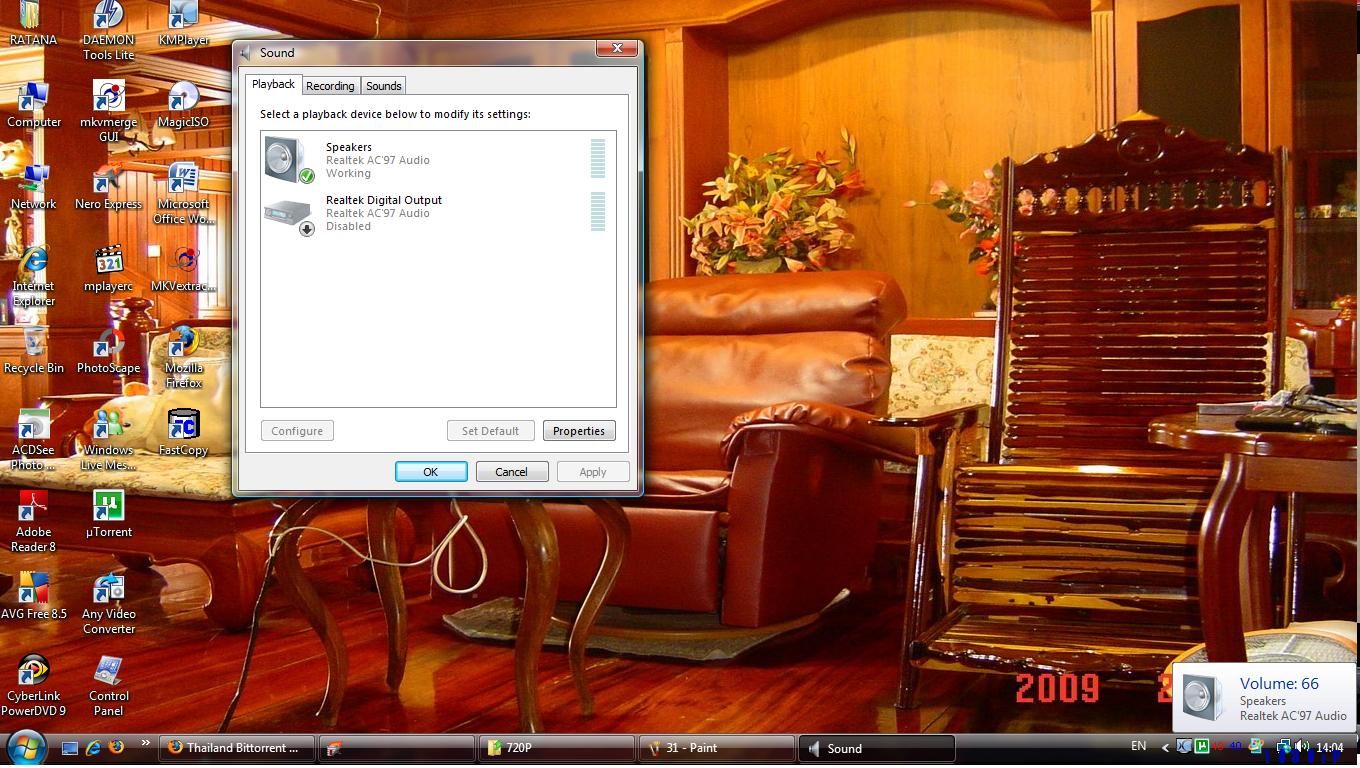
Task: Switch to 720P folder taskbar button
Action: click(557, 748)
